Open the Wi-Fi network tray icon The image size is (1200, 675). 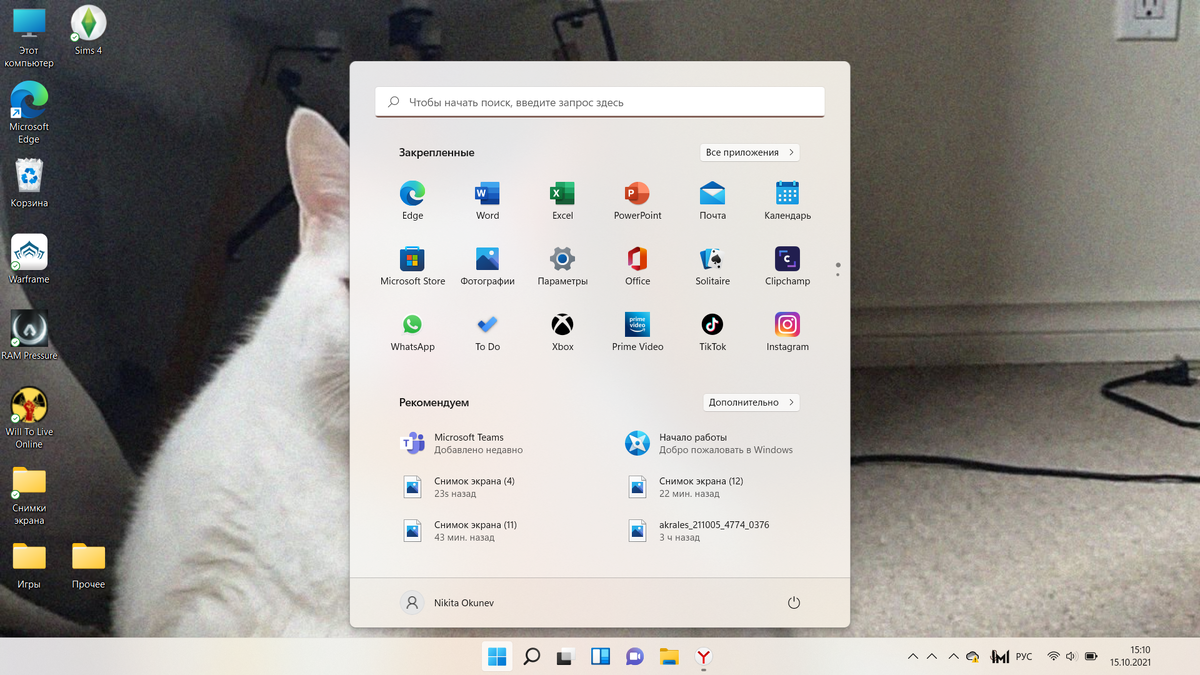point(1053,657)
